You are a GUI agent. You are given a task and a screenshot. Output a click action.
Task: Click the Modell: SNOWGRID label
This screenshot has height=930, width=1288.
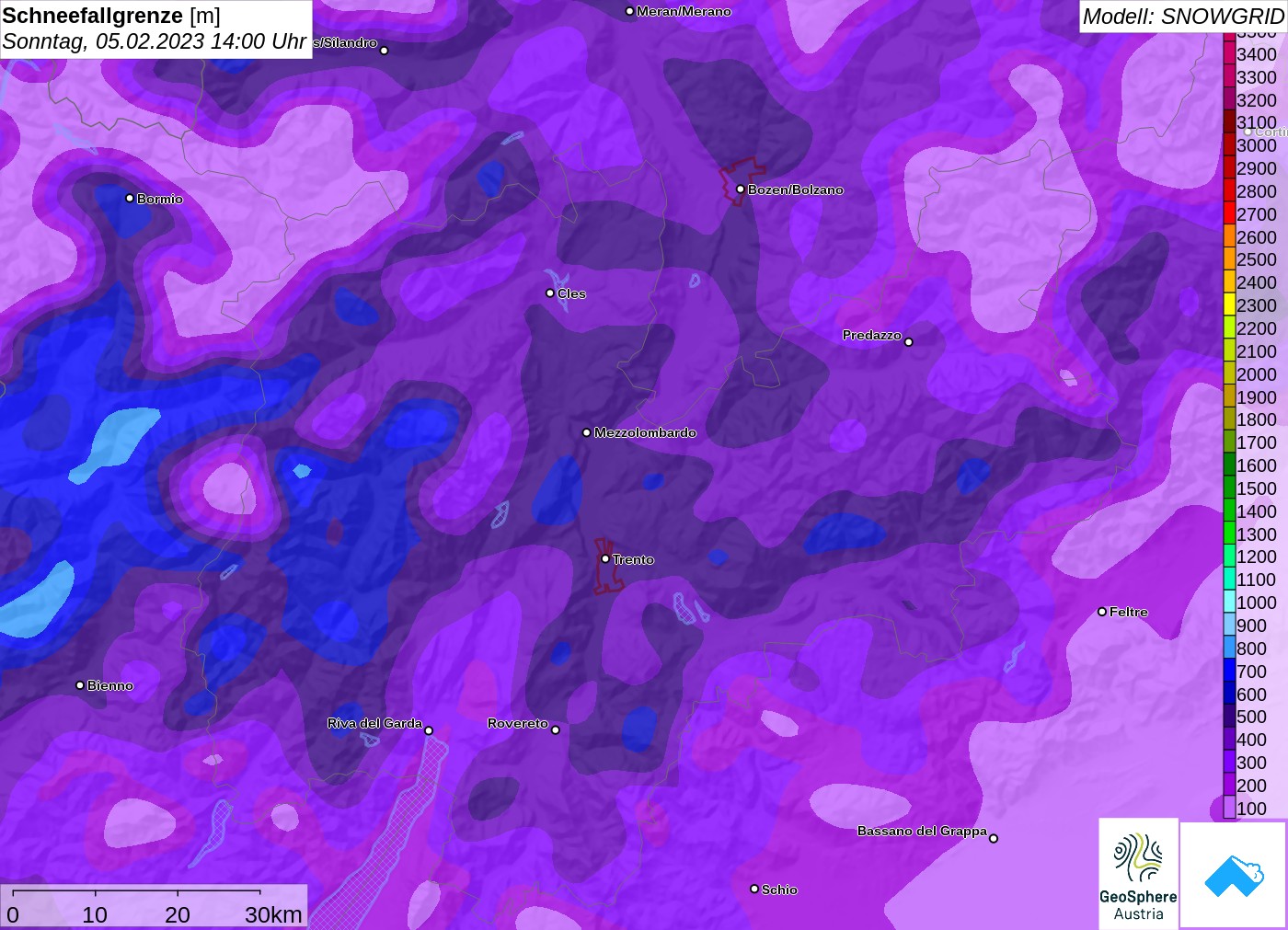click(1183, 17)
